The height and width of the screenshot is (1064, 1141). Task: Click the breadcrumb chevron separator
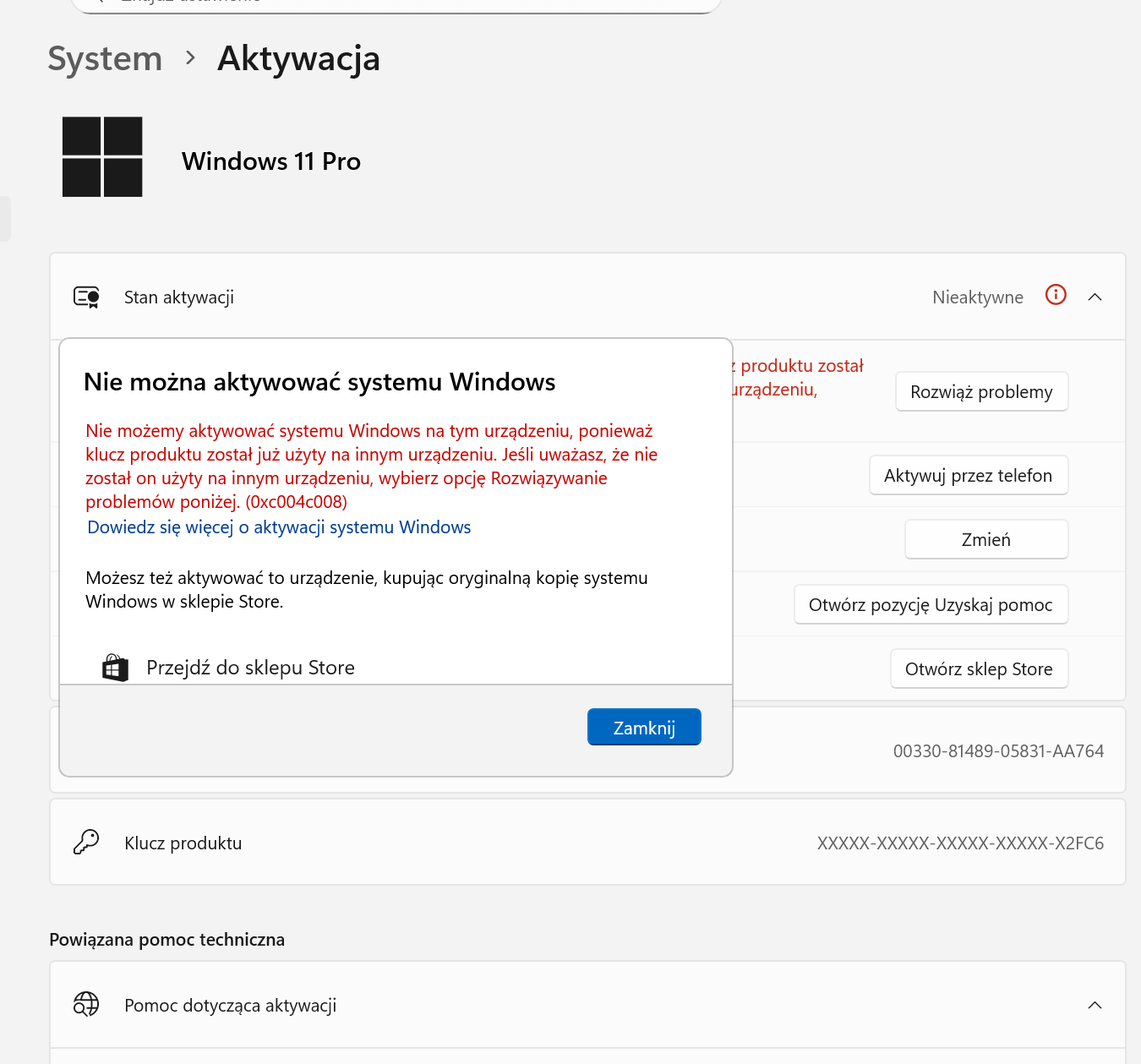pos(191,58)
